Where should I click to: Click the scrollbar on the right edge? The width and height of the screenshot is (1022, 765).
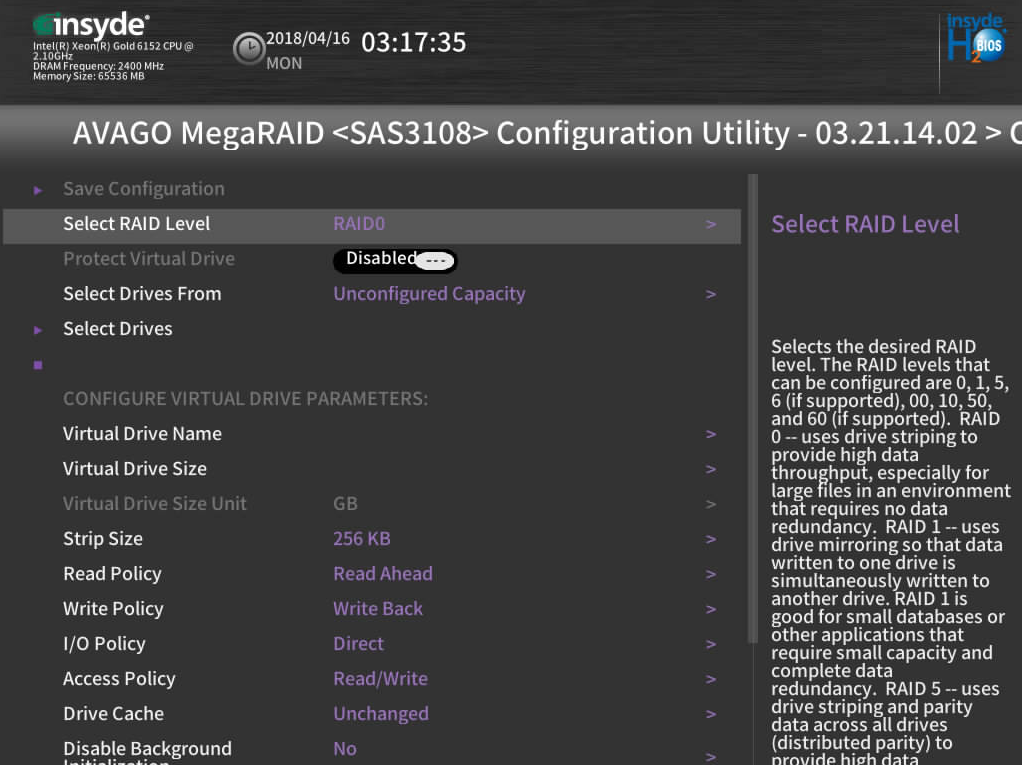click(x=755, y=400)
